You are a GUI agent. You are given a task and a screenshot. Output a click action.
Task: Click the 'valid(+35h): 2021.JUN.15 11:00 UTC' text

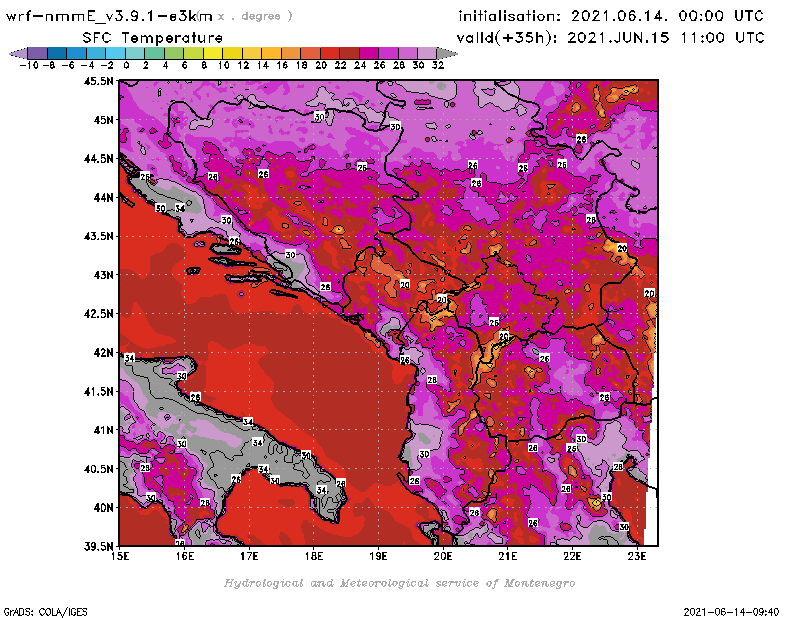click(610, 38)
